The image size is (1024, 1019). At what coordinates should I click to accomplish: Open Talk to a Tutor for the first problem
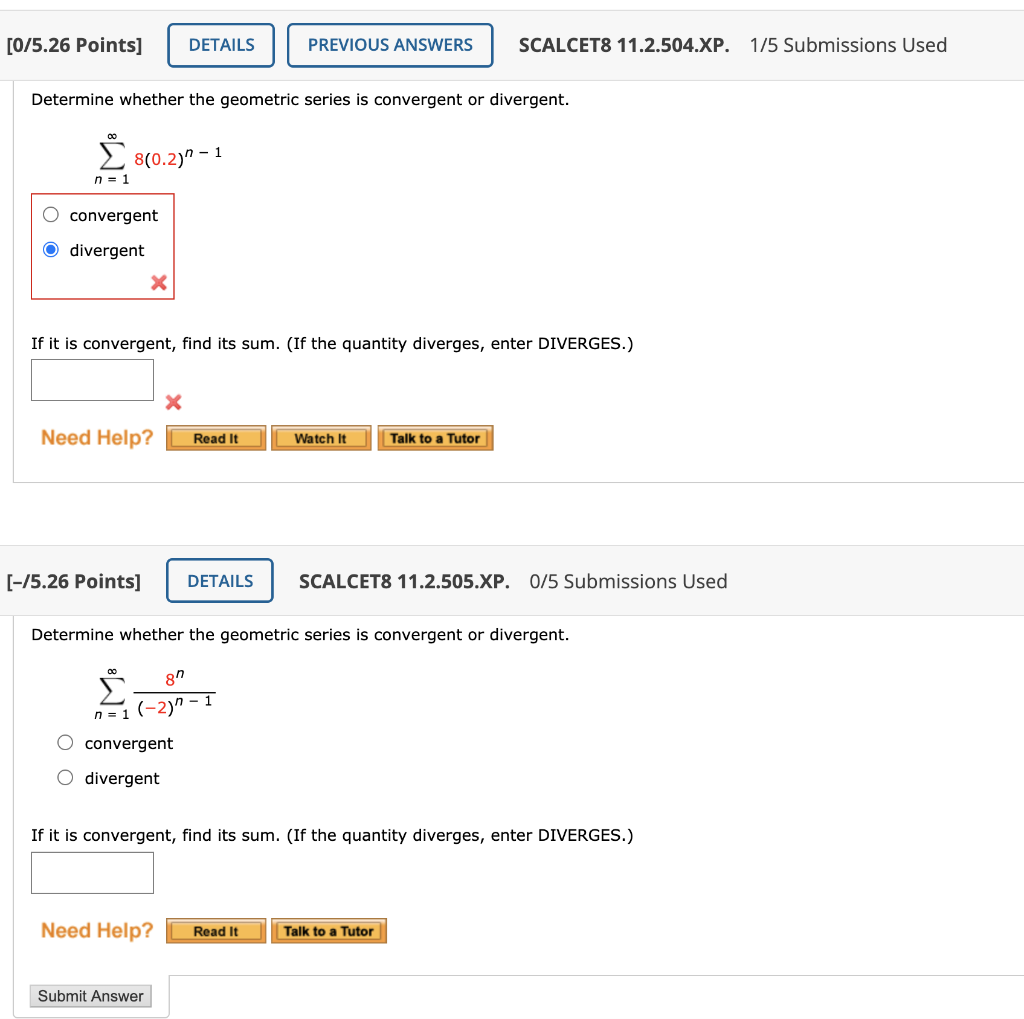[435, 437]
